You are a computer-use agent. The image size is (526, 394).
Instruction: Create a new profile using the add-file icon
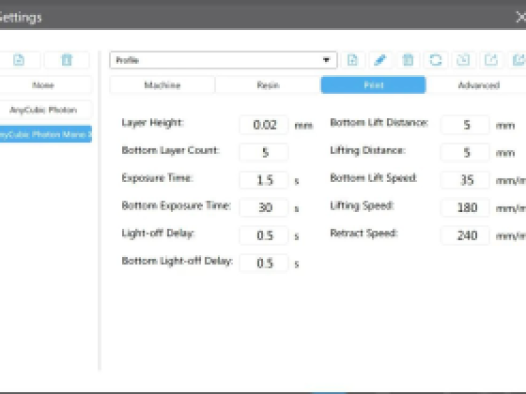tap(352, 60)
